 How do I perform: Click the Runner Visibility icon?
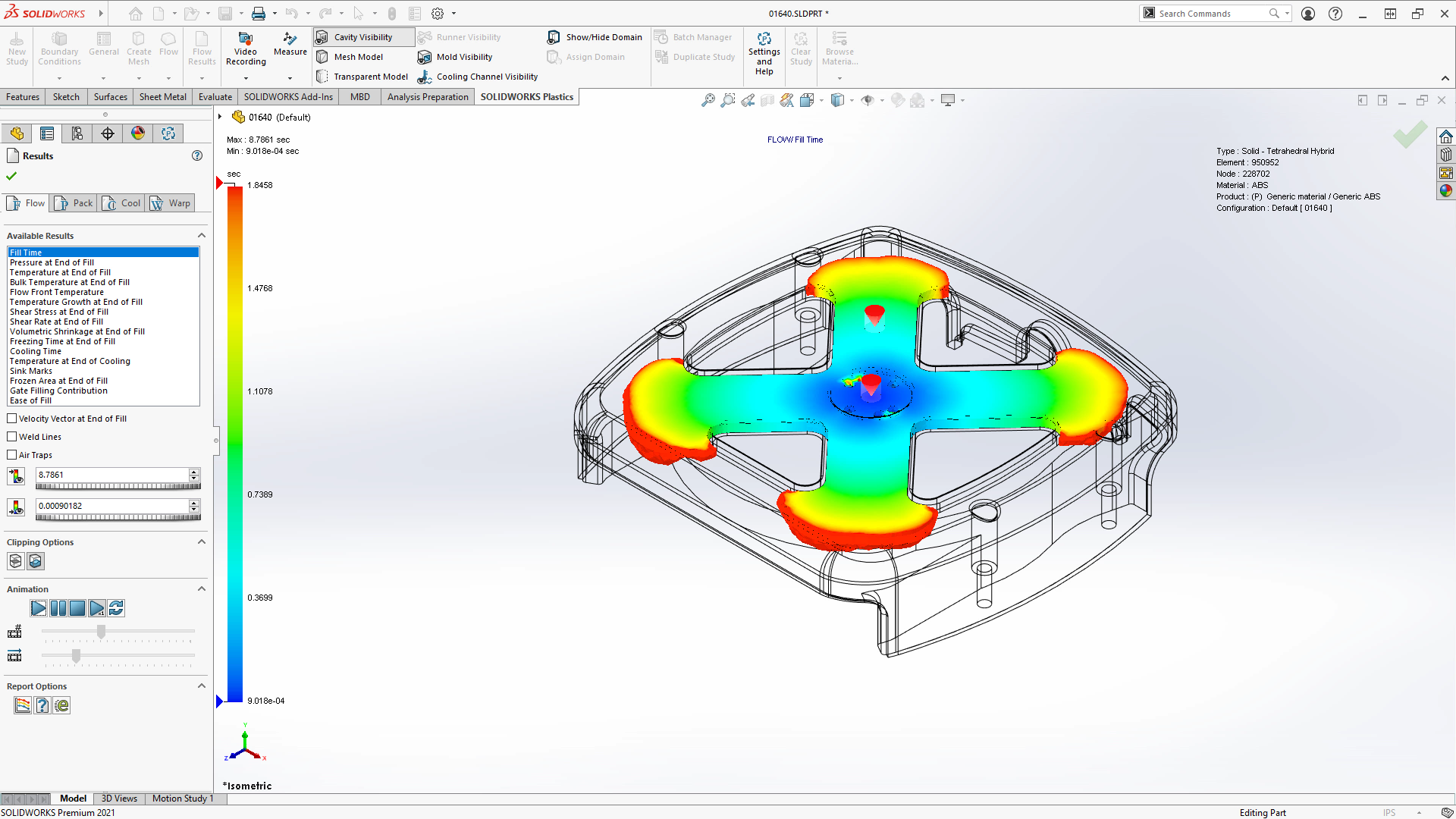[425, 37]
